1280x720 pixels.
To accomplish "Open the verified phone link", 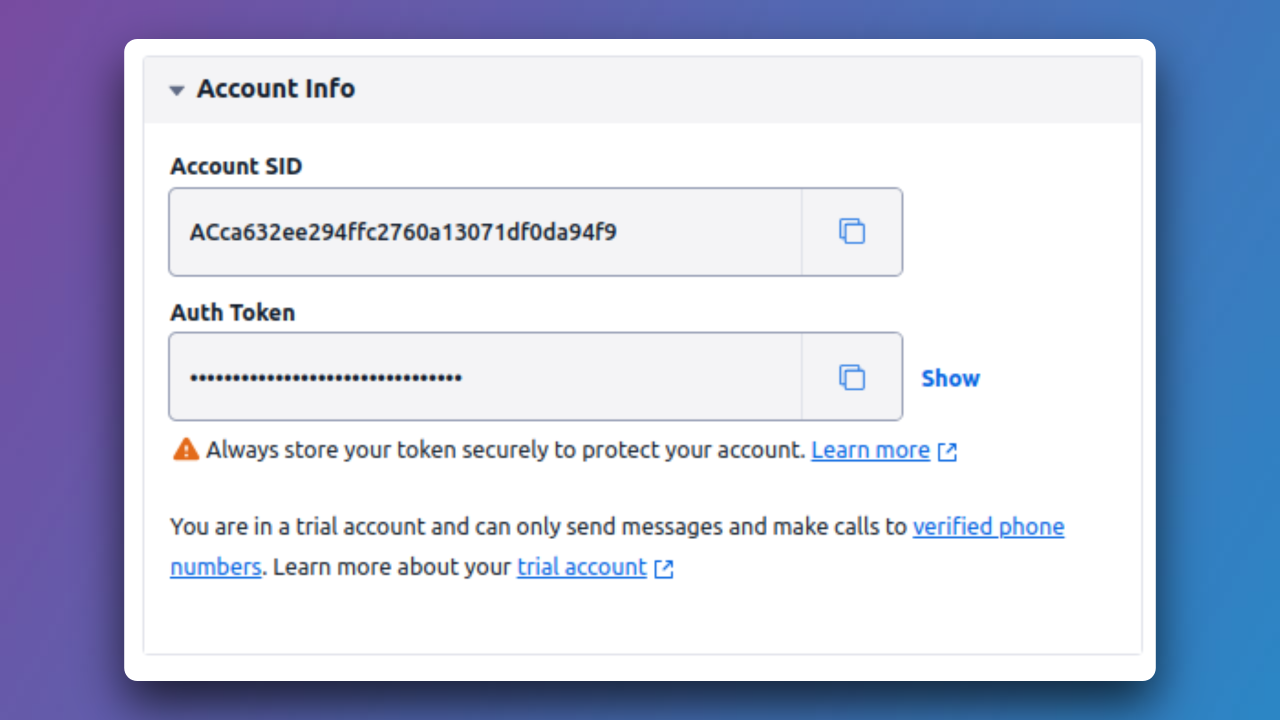I will coord(988,526).
